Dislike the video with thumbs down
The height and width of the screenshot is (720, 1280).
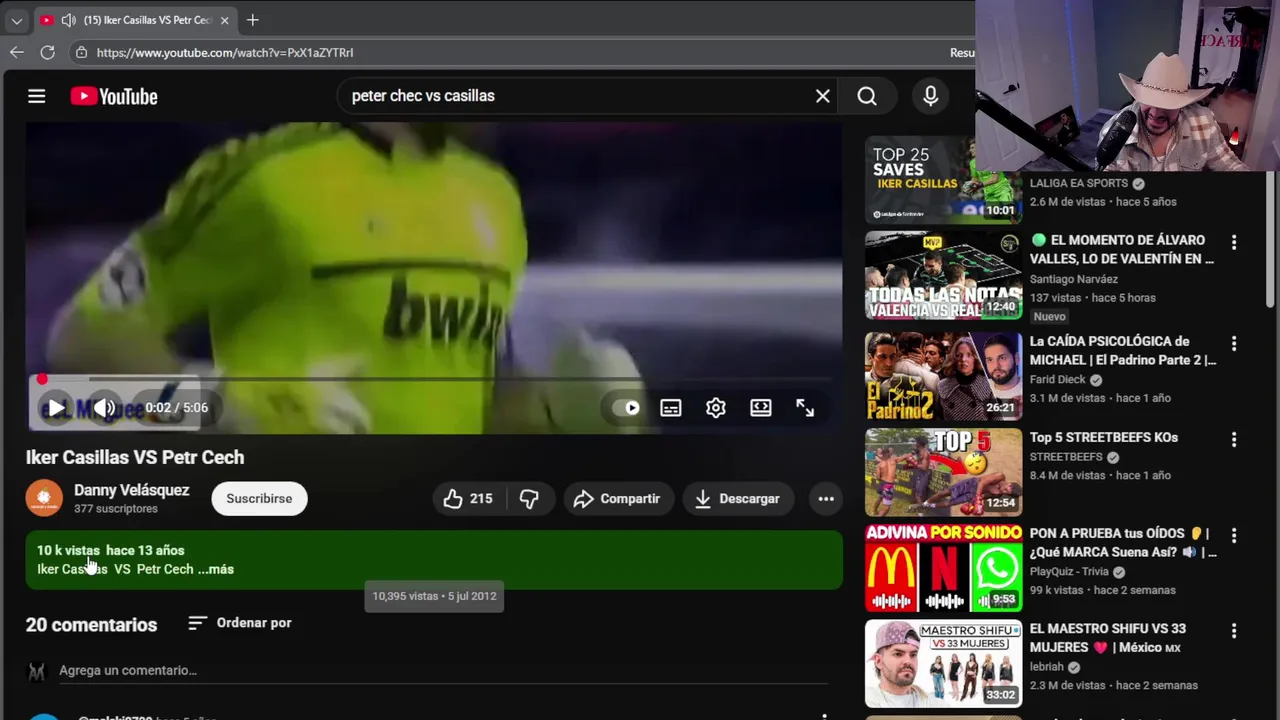(529, 498)
